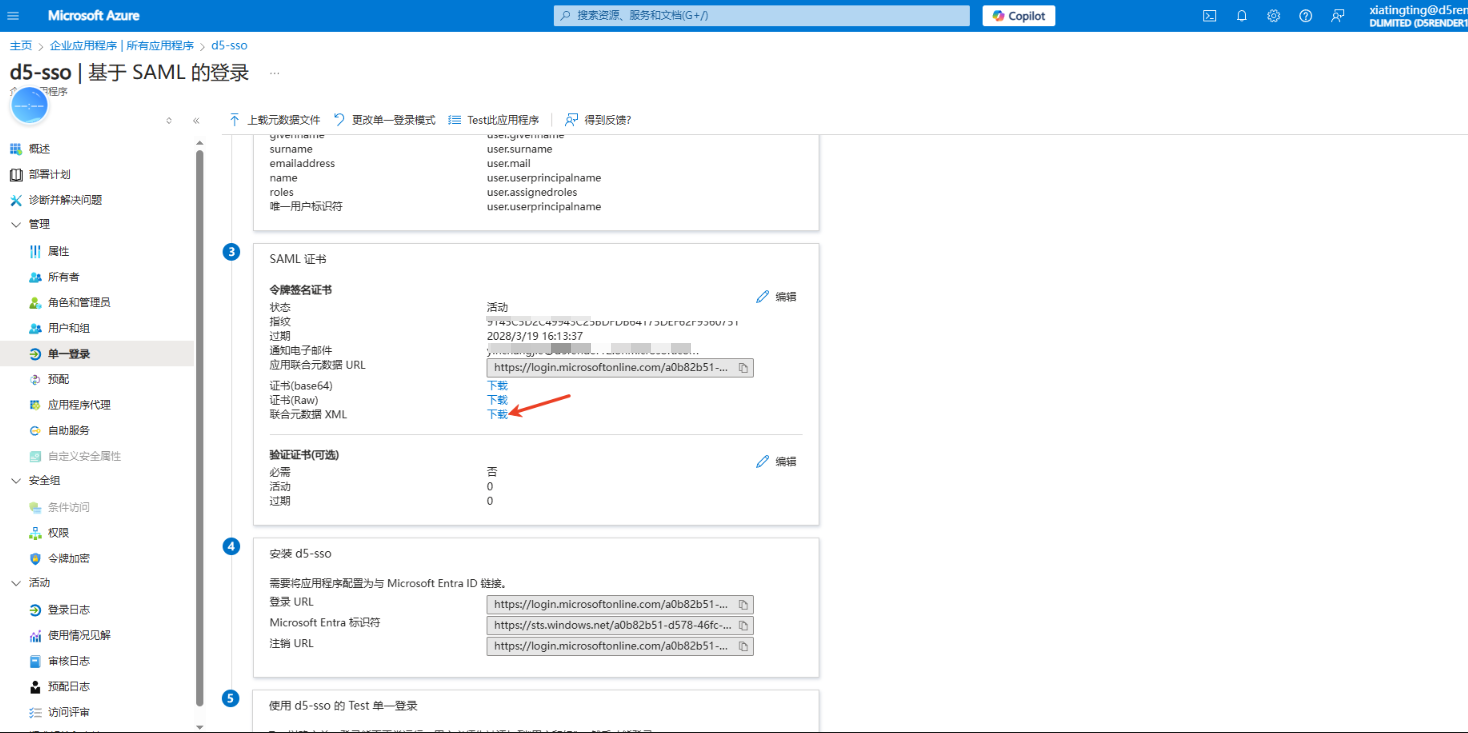
Task: Click 更改单一登录模式
Action: pos(384,120)
